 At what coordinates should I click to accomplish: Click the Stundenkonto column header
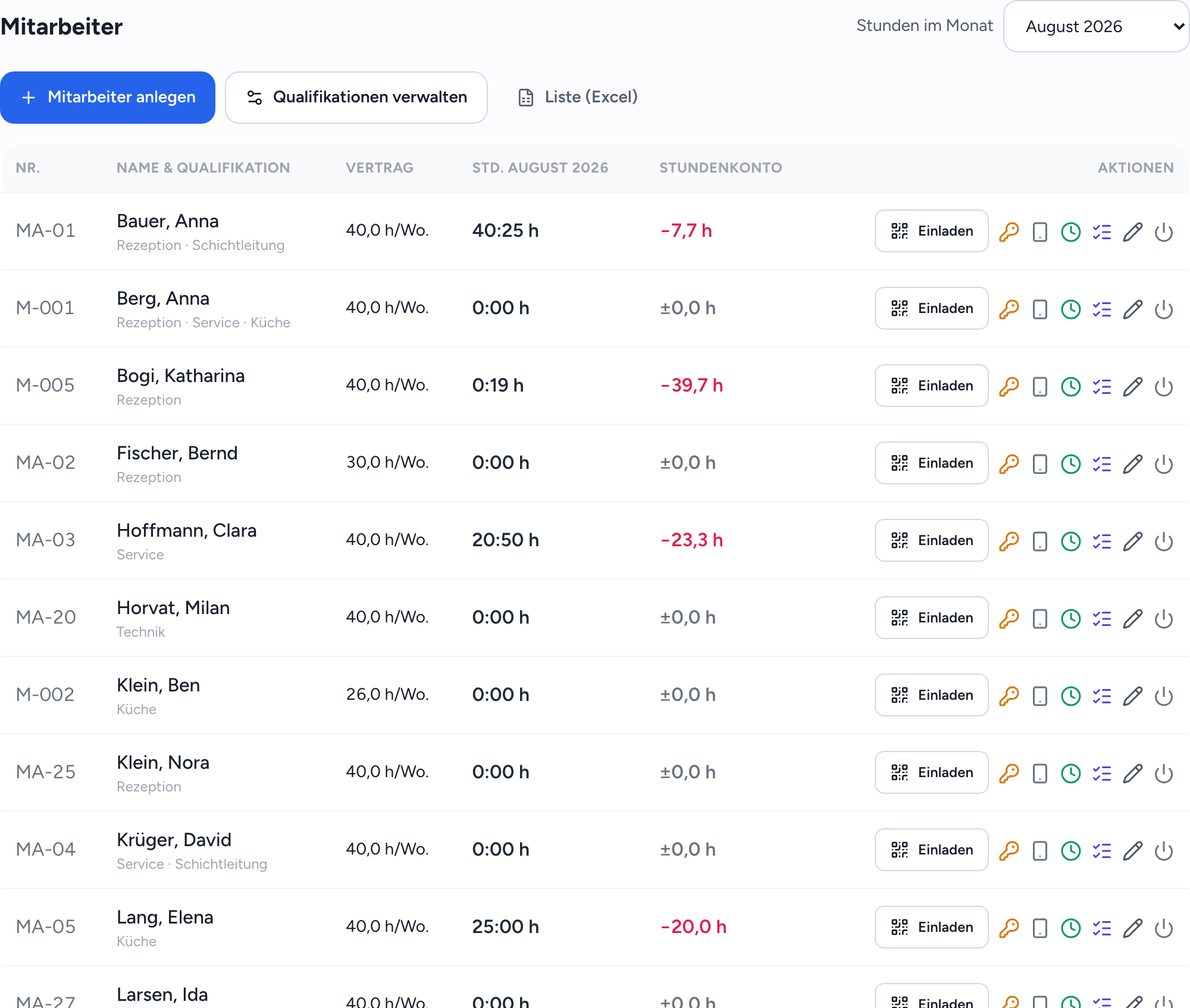tap(721, 168)
